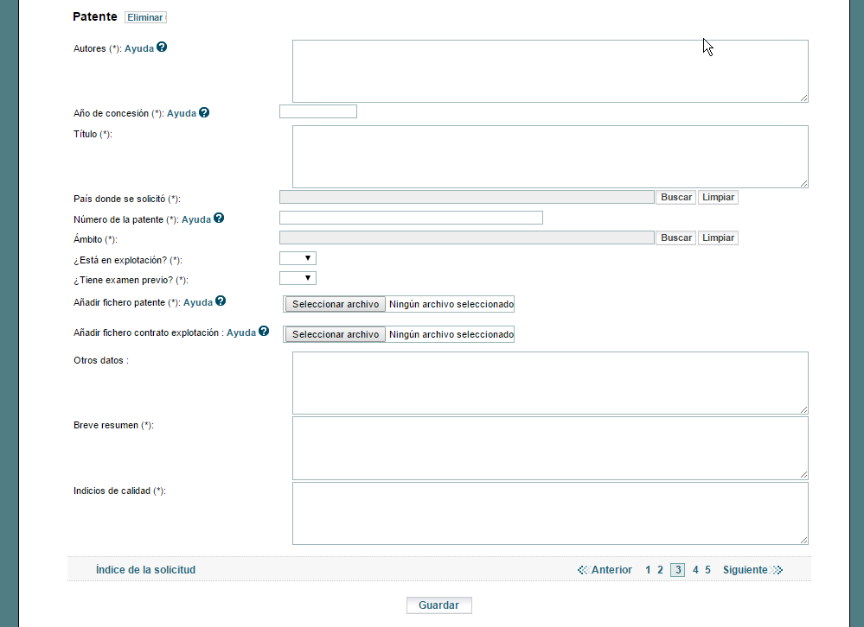This screenshot has width=864, height=627.
Task: Click the Anterior double-arrow icon
Action: (583, 570)
